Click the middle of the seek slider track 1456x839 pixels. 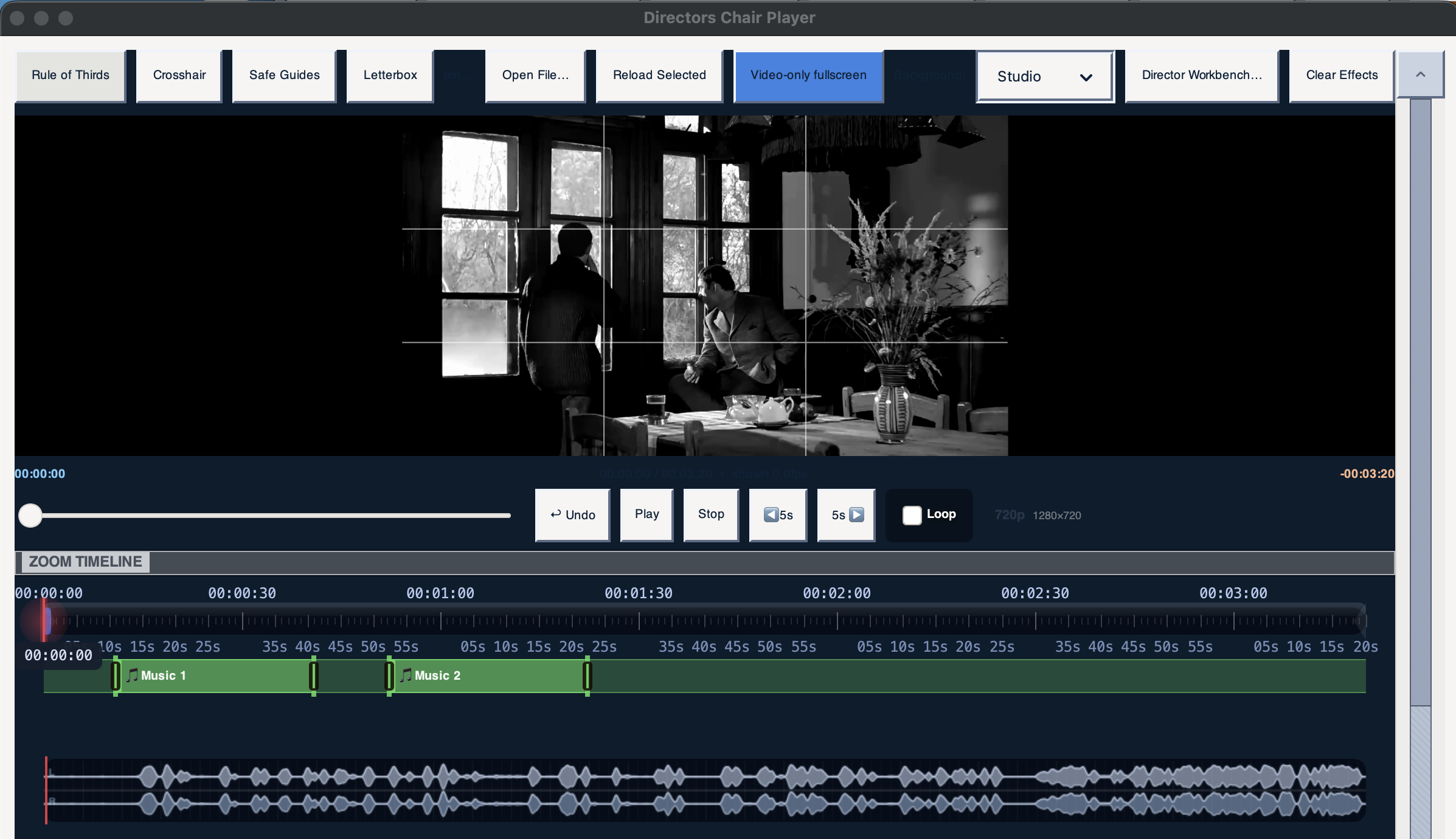(x=265, y=516)
